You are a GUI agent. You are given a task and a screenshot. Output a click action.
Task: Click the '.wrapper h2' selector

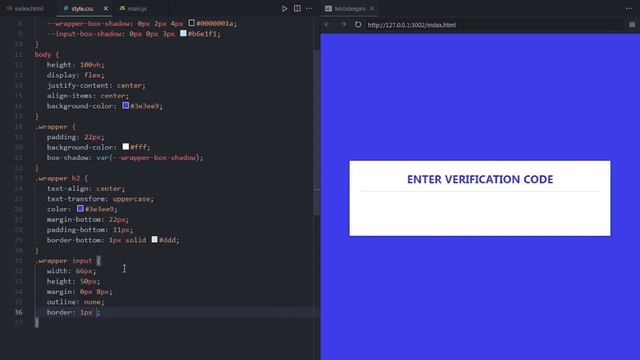[58, 178]
